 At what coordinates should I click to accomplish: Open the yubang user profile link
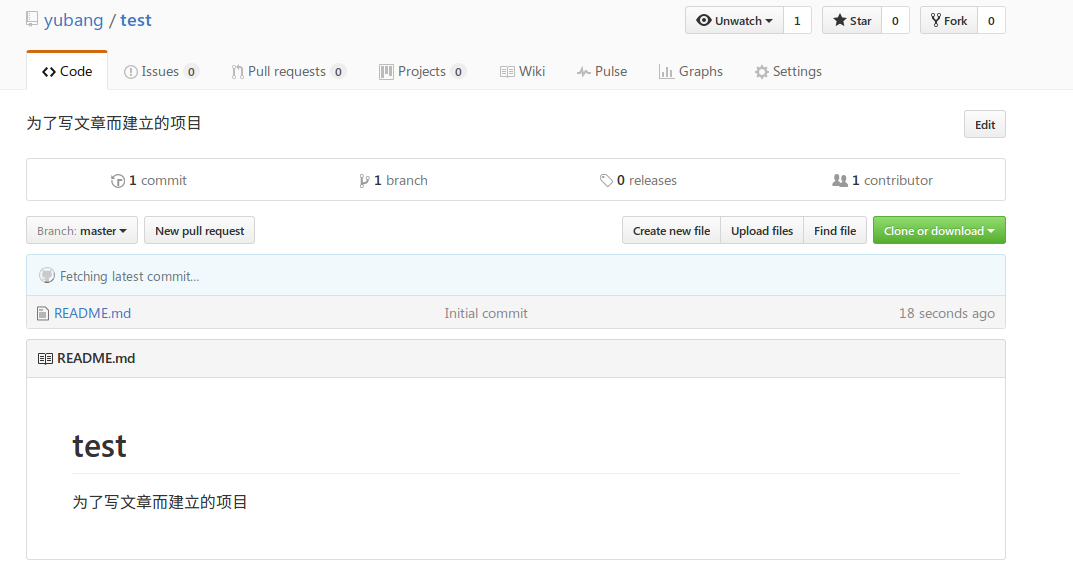[73, 20]
